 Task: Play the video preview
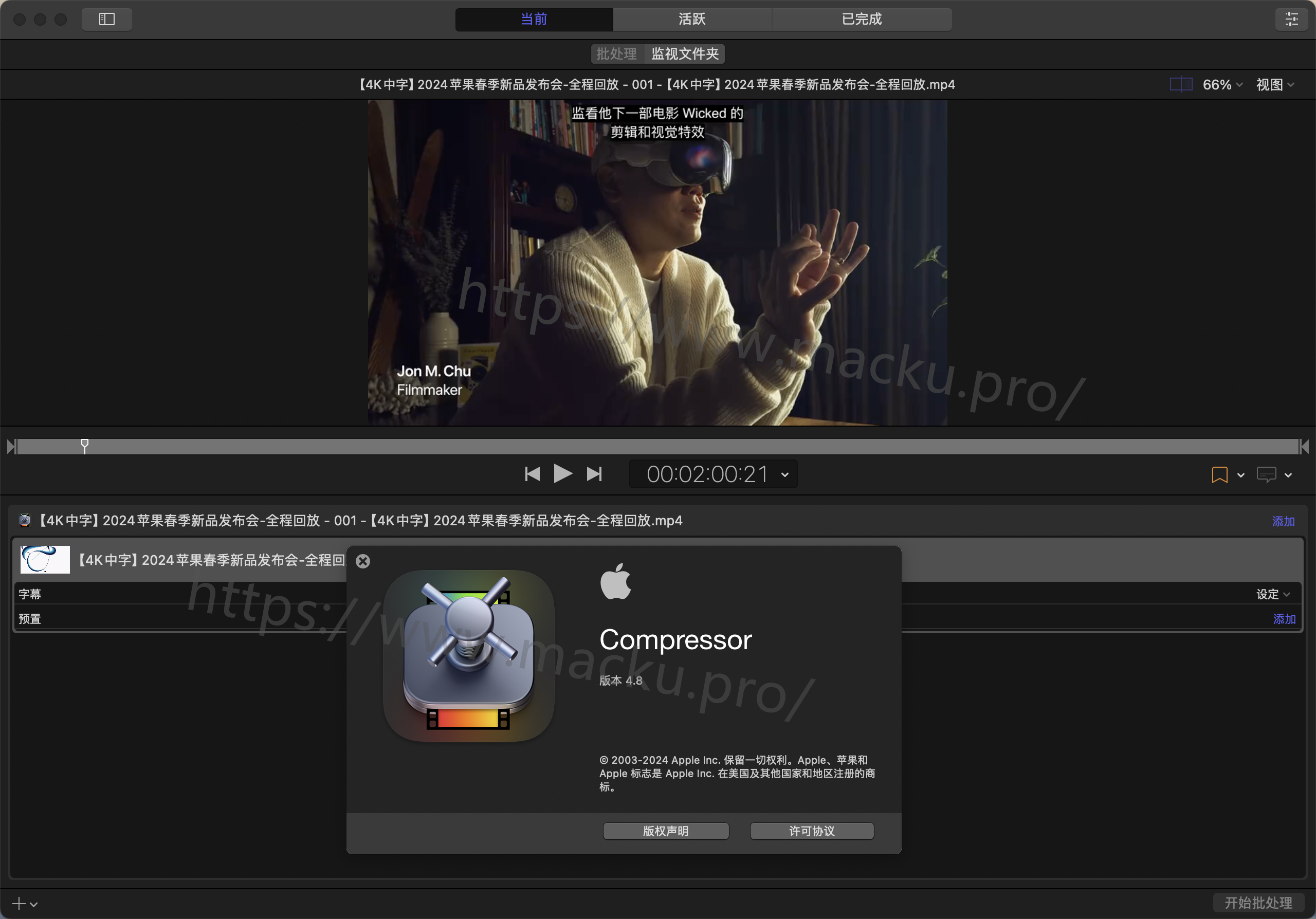point(563,474)
